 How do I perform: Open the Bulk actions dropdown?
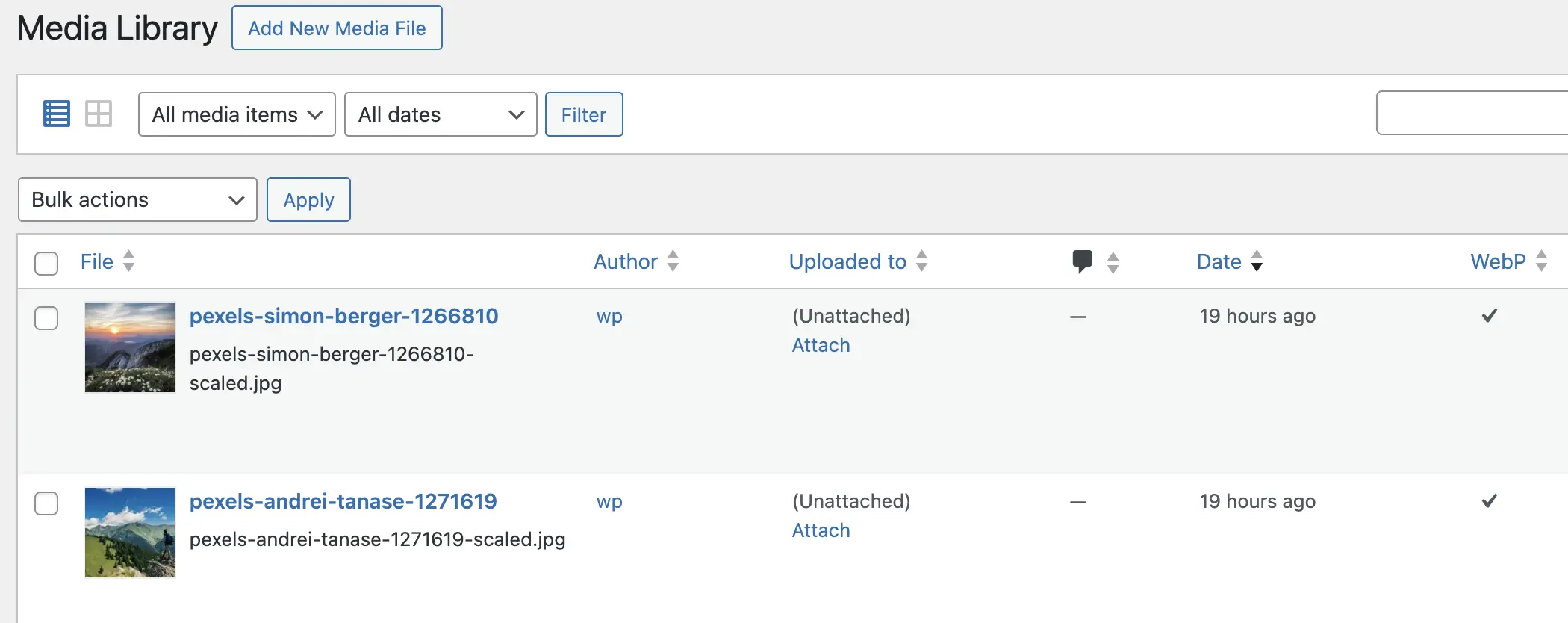pyautogui.click(x=137, y=199)
